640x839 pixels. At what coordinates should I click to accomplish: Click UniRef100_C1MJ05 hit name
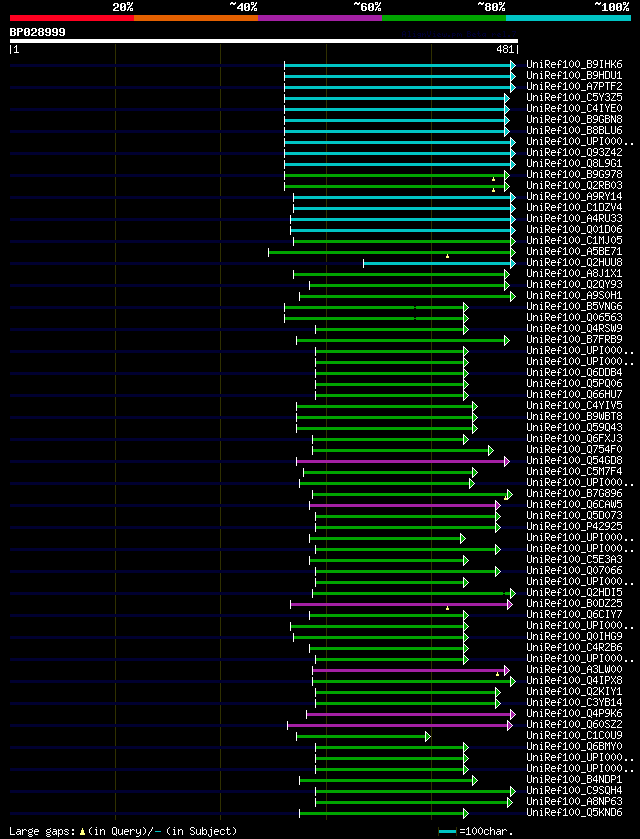pyautogui.click(x=574, y=241)
